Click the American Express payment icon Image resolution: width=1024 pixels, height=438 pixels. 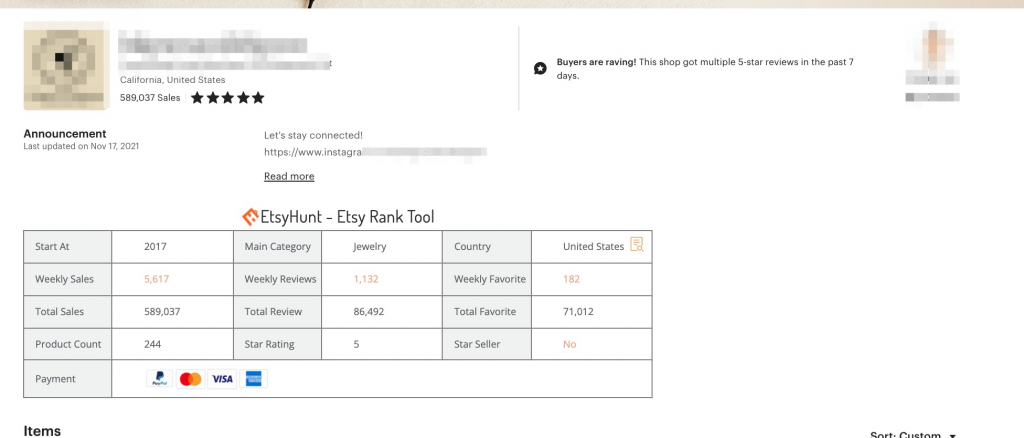coord(254,379)
